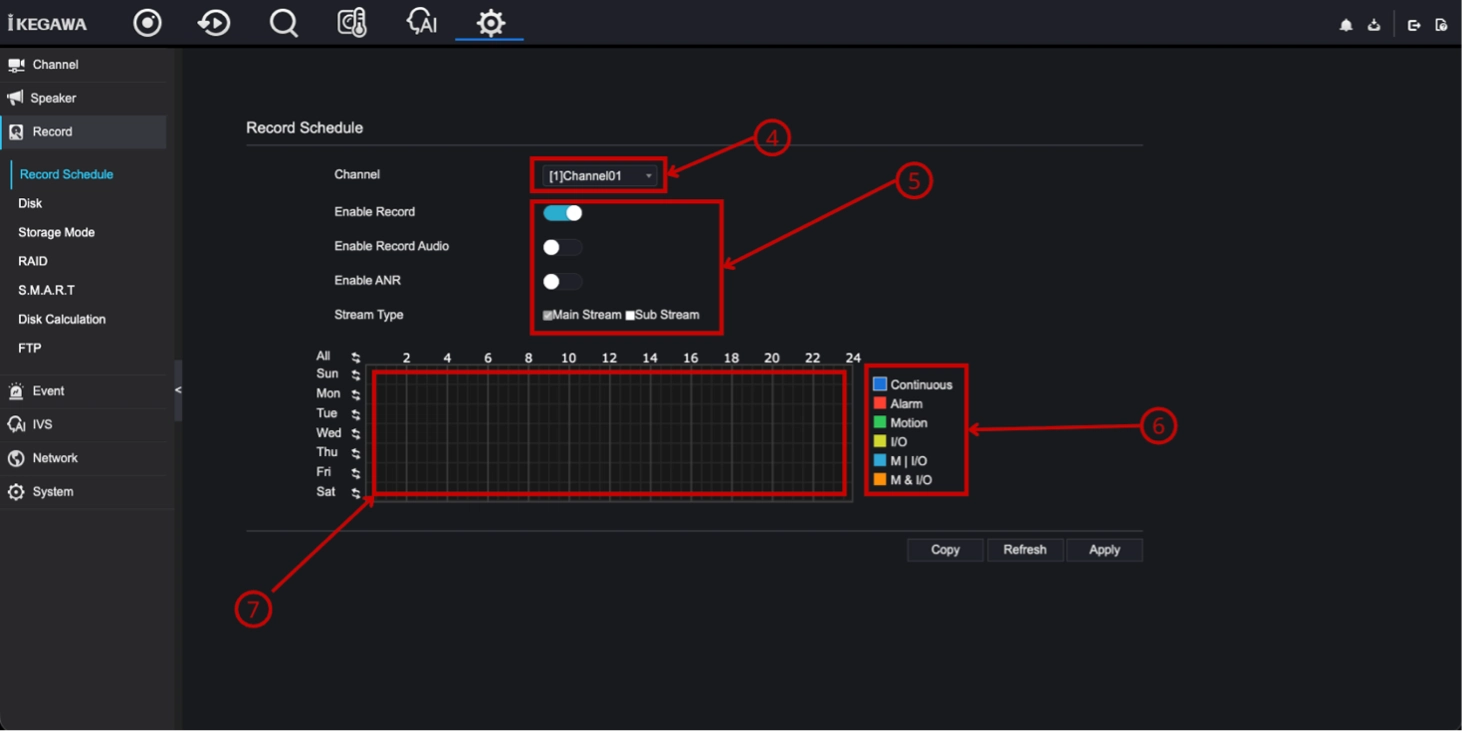
Task: Select Record Schedule in the sidebar
Action: click(67, 175)
